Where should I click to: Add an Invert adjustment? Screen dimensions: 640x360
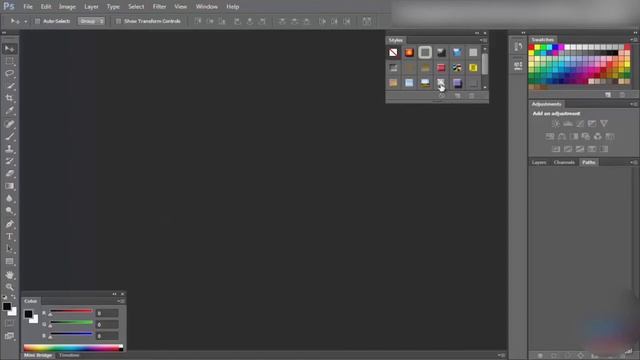(556, 149)
